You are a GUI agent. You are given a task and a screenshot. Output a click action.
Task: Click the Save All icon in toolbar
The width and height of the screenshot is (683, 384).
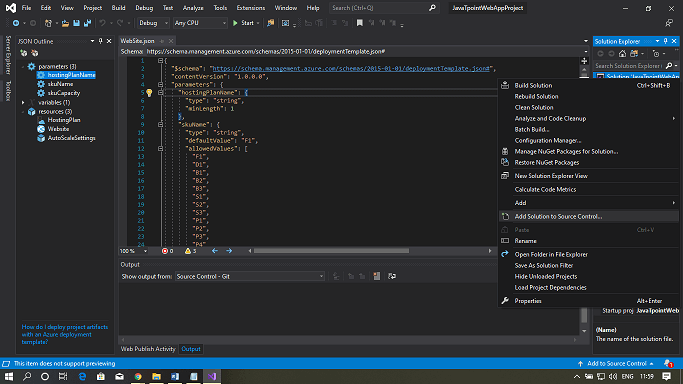(x=88, y=23)
